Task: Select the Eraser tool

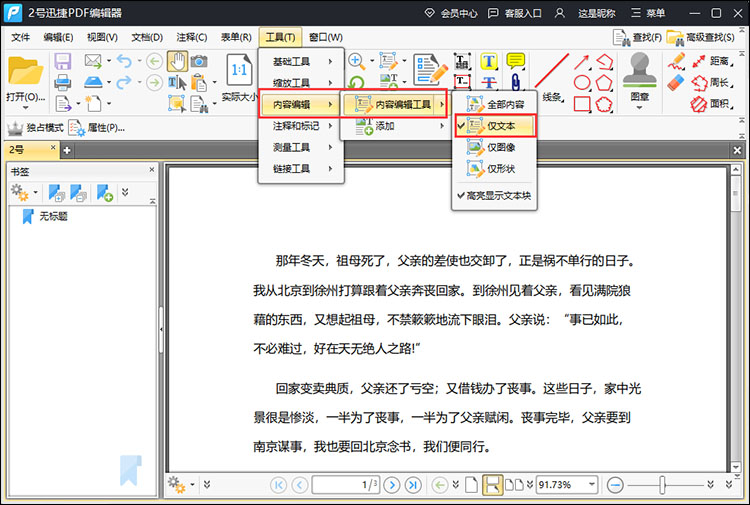Action: click(676, 82)
